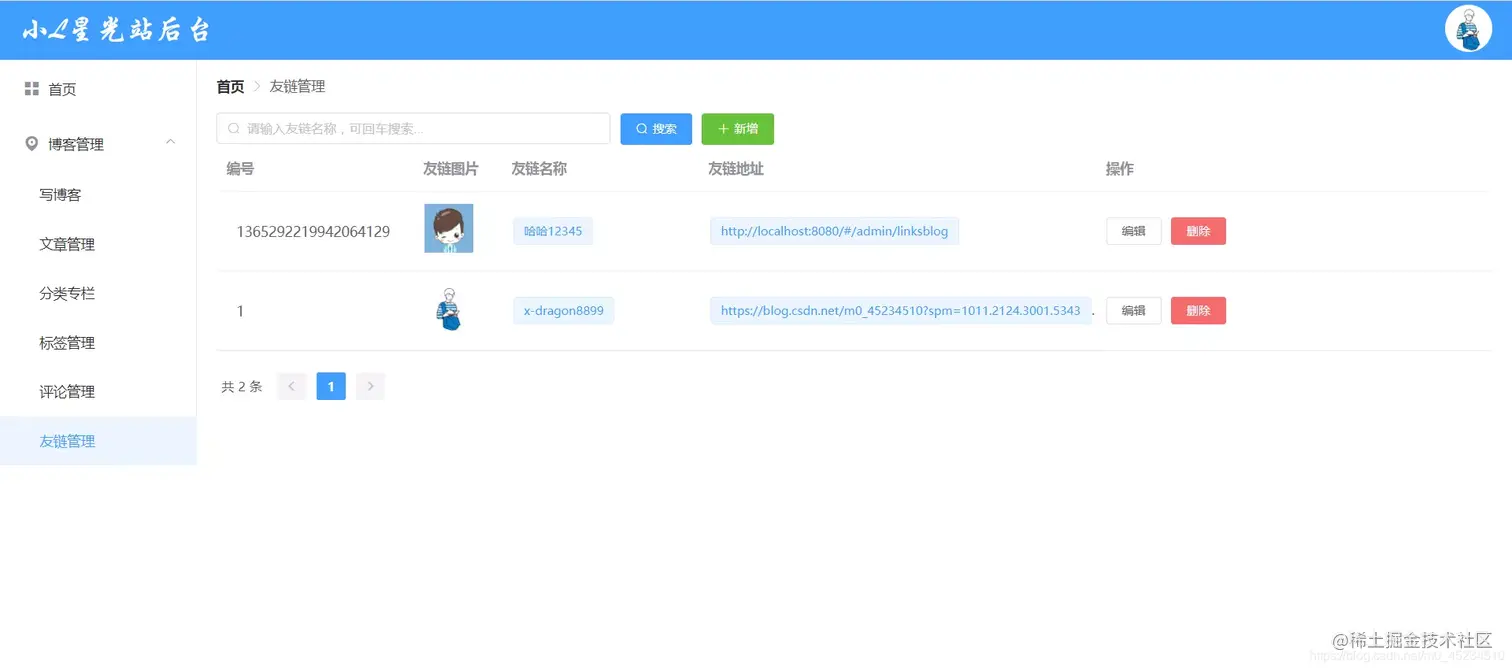Click the 小L星光站后台 header title
This screenshot has width=1512, height=670.
pos(117,30)
